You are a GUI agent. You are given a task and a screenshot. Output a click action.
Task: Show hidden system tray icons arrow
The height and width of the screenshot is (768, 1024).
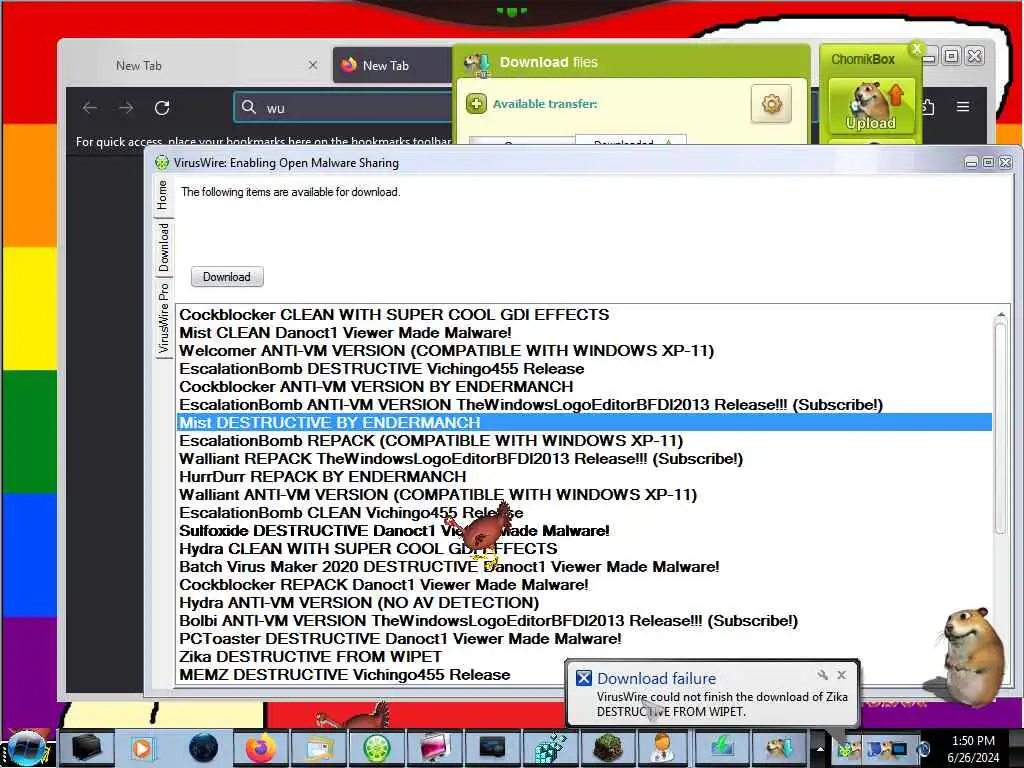(820, 749)
